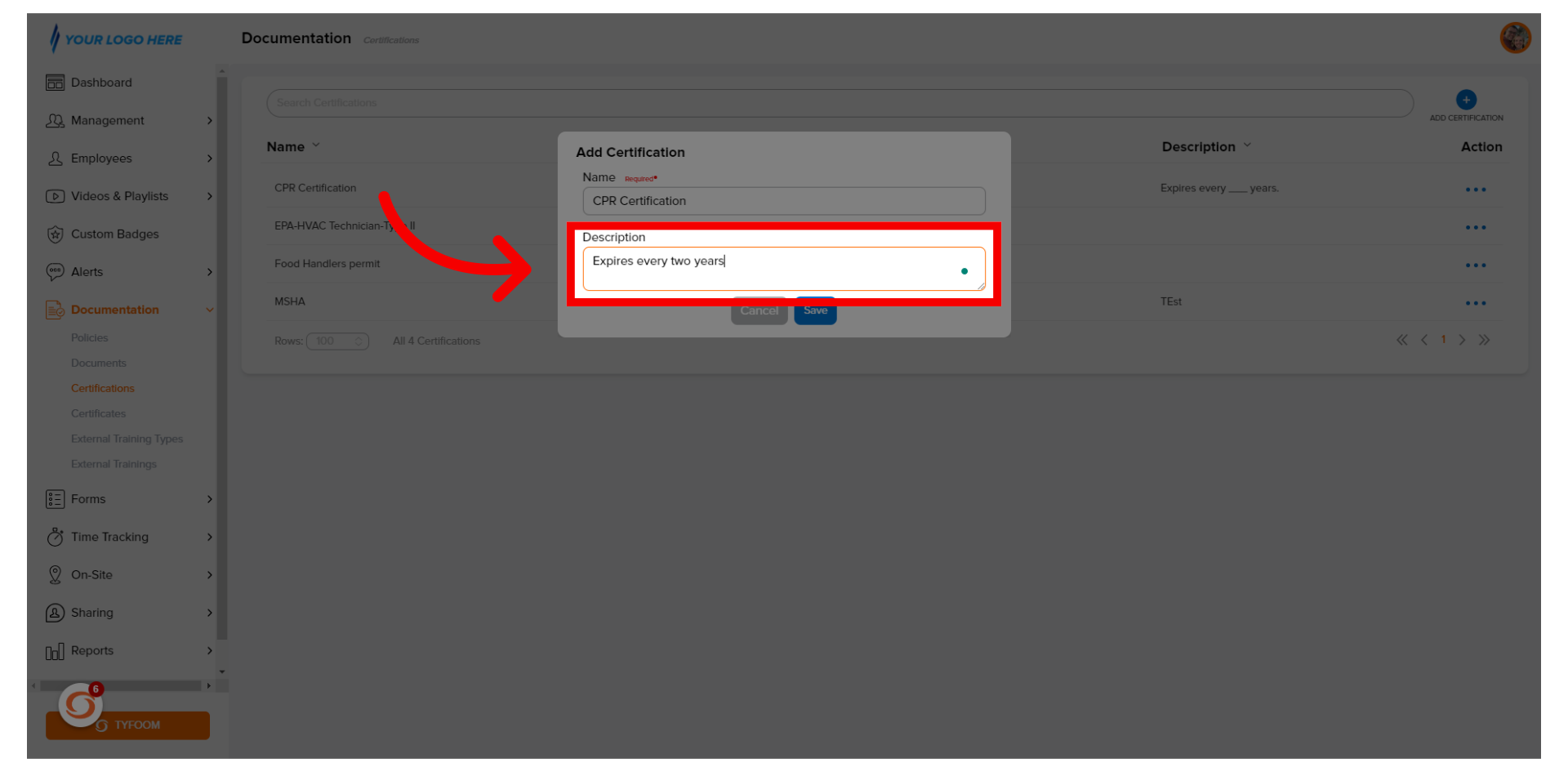1568x772 pixels.
Task: Open Certificates submenu item
Action: tap(98, 414)
